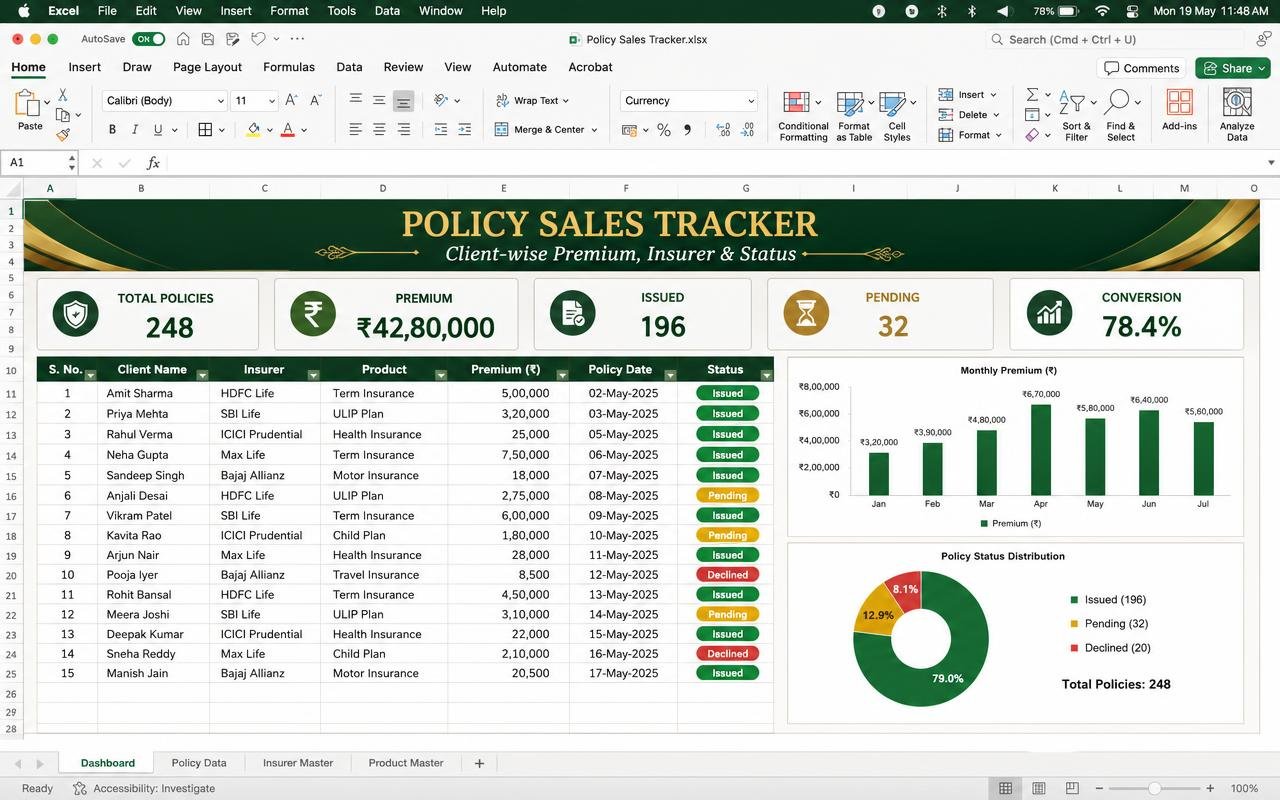Switch to Page Break Preview view icon
The width and height of the screenshot is (1280, 800).
click(1072, 788)
